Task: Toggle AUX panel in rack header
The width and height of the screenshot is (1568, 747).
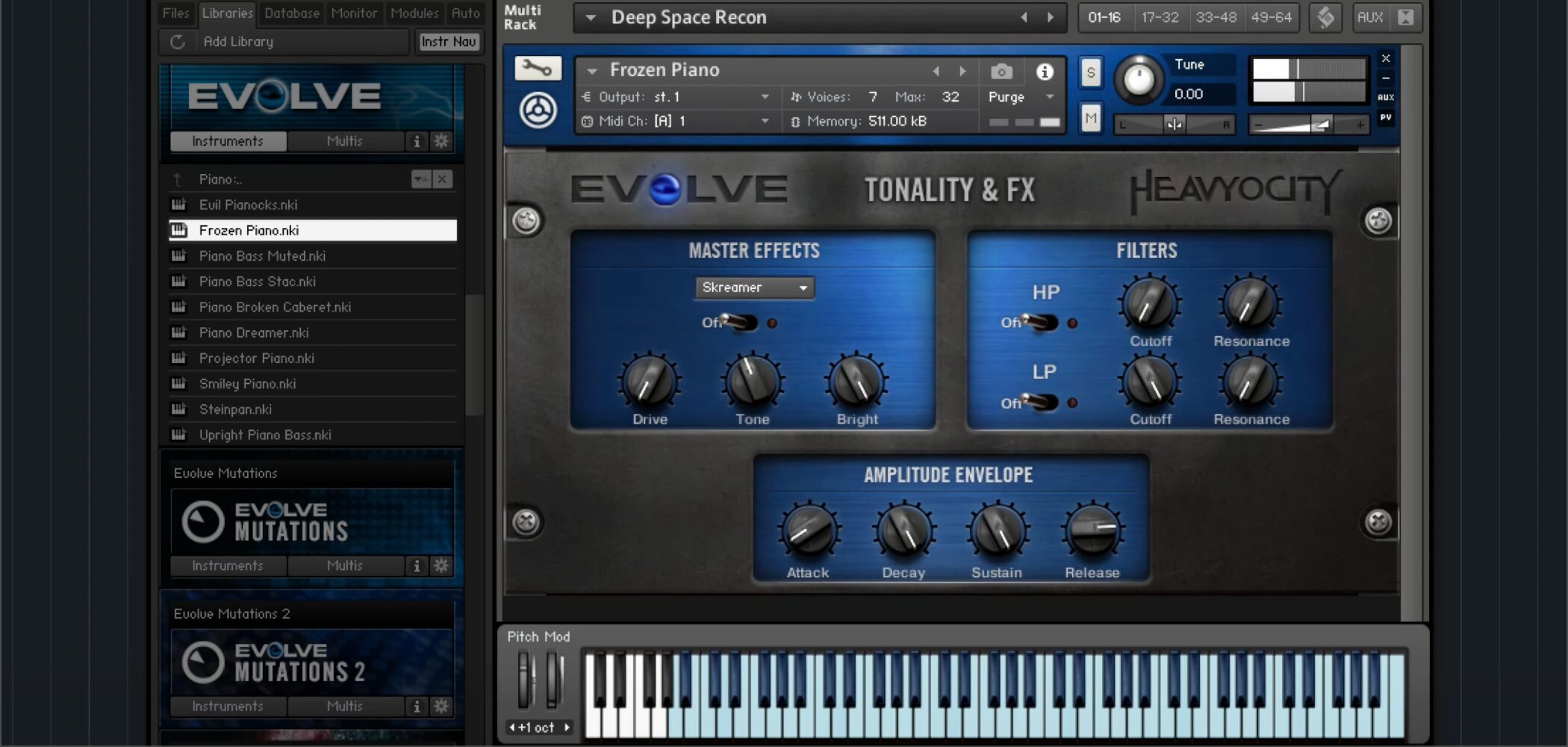Action: [x=1370, y=17]
